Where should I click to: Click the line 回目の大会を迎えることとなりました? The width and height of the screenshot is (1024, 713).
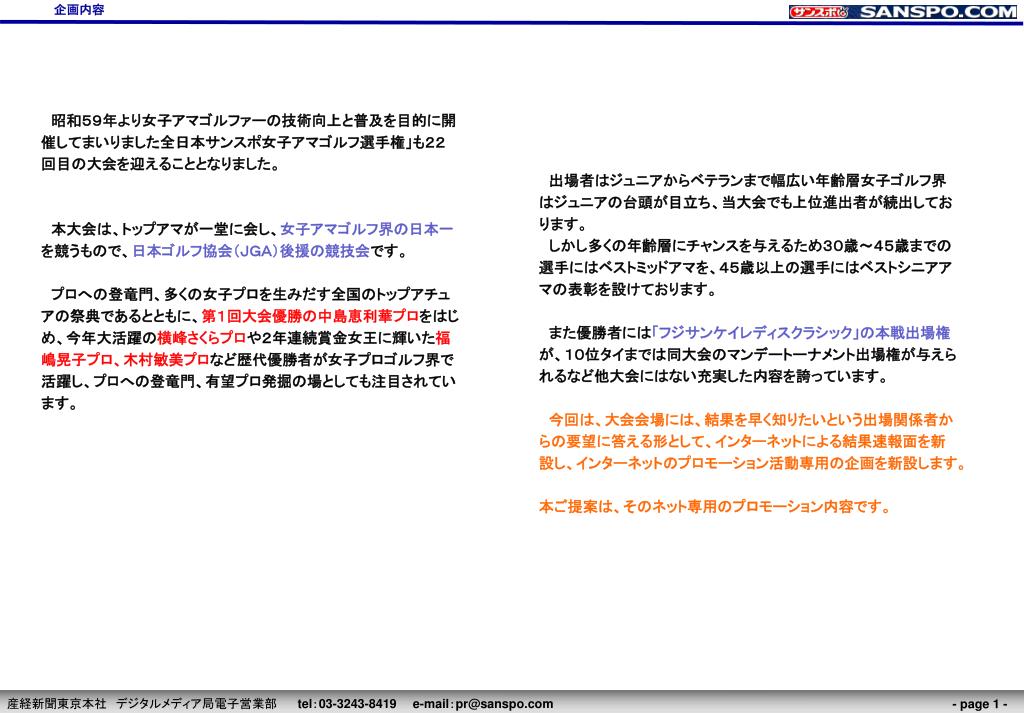161,164
